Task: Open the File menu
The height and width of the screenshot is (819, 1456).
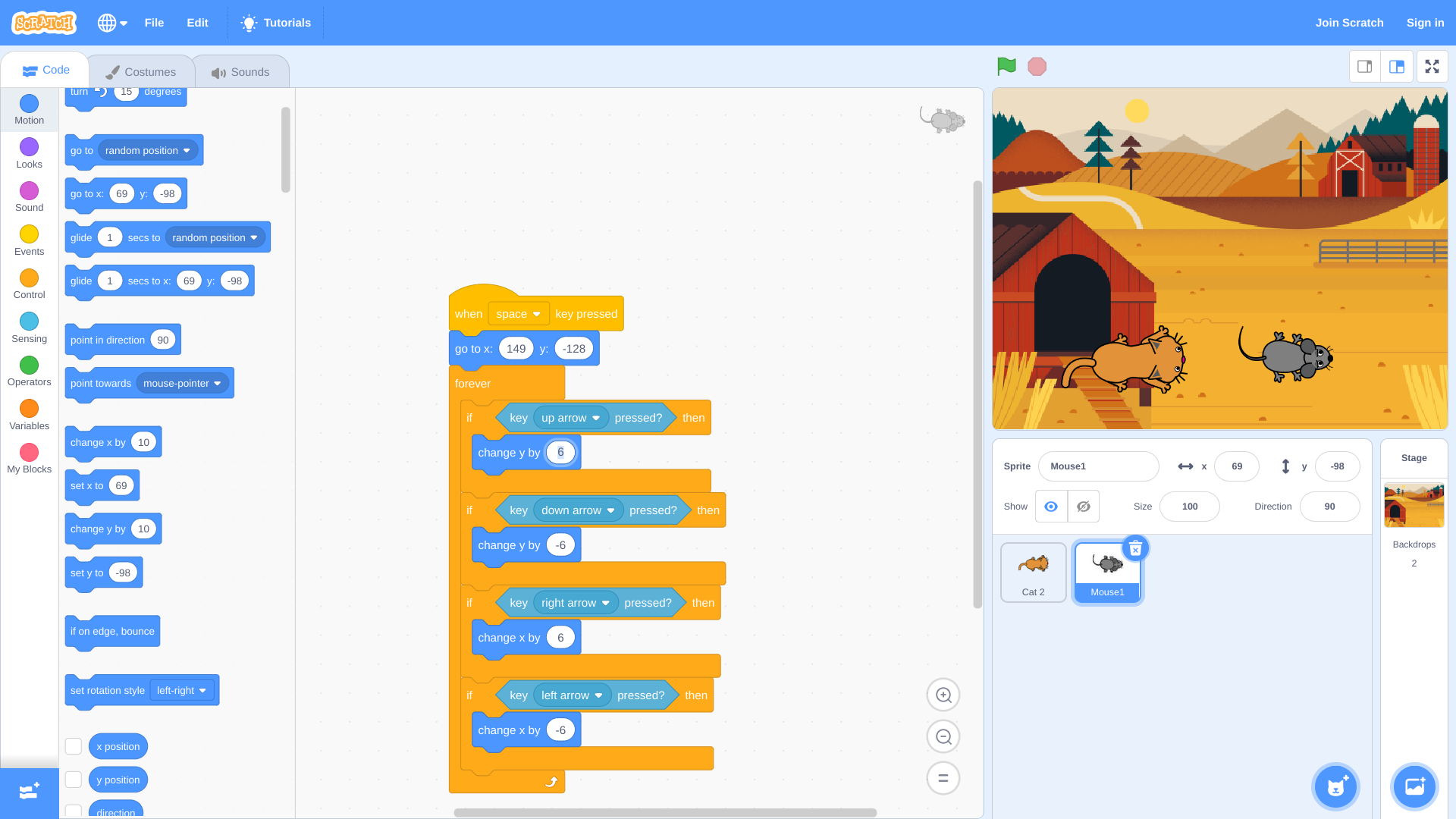Action: (x=154, y=22)
